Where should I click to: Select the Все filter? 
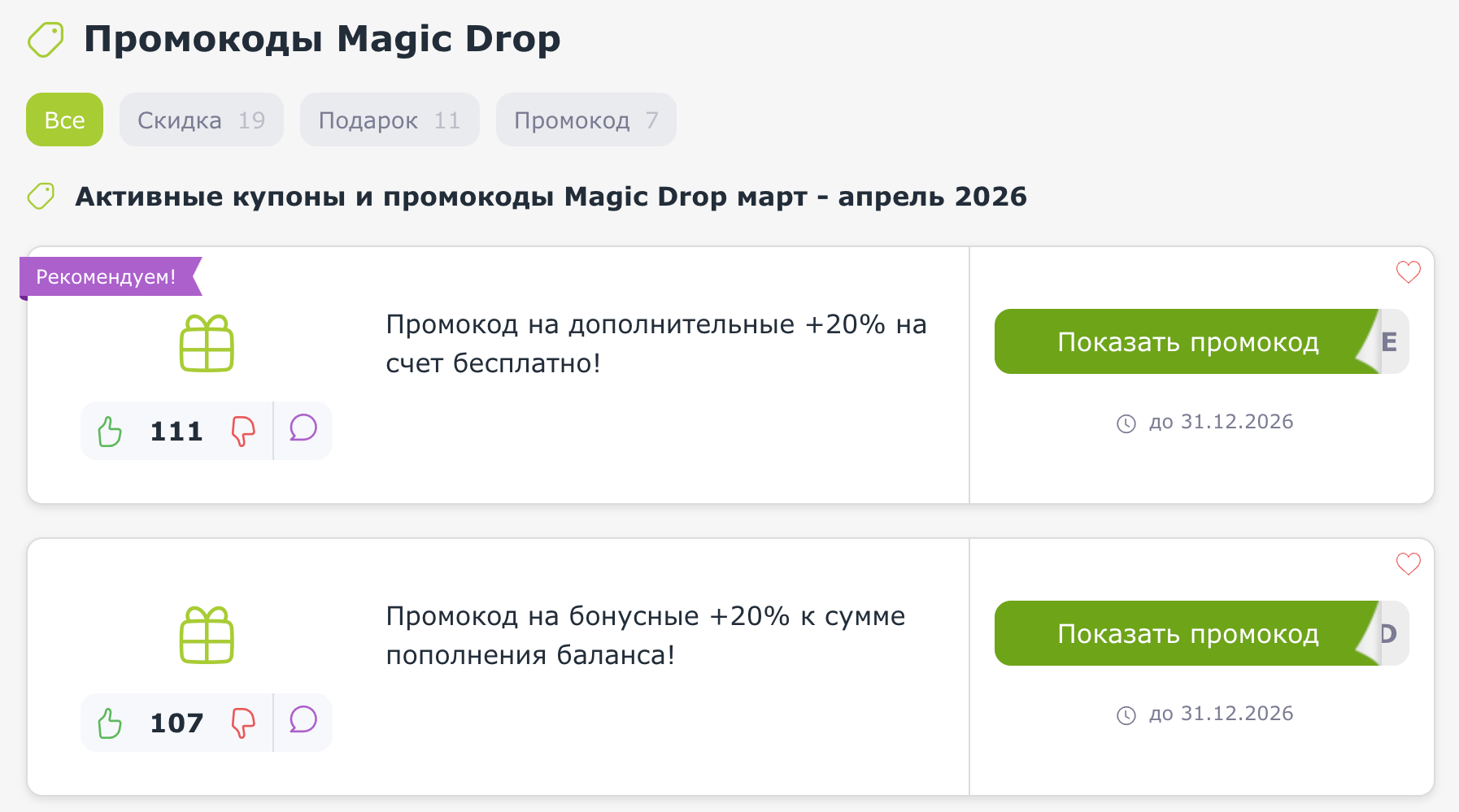click(64, 119)
